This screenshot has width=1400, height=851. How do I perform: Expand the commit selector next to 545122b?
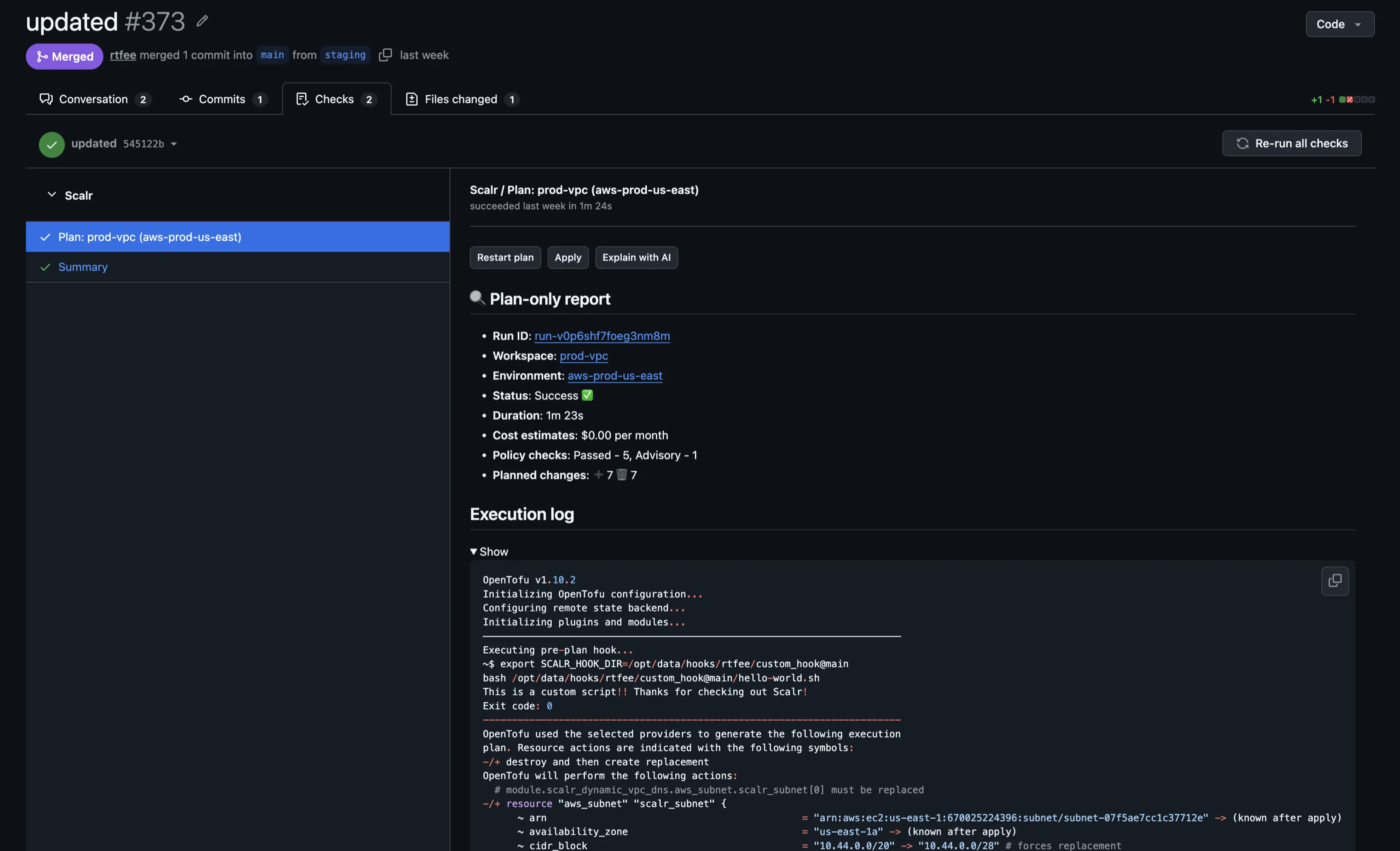pyautogui.click(x=173, y=144)
